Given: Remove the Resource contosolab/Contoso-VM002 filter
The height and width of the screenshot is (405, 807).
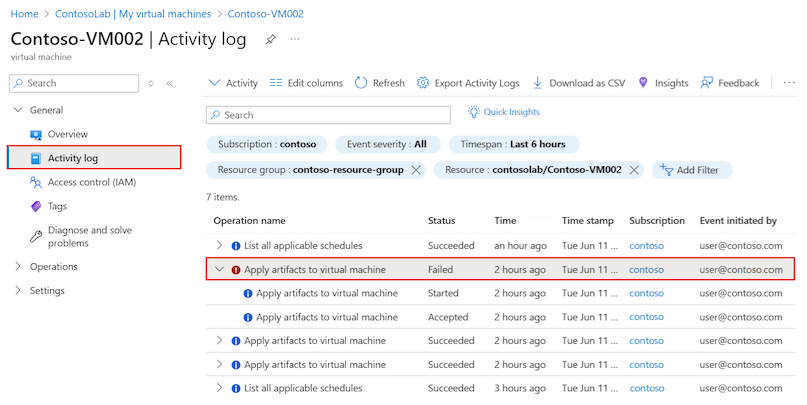Looking at the screenshot, I should pos(633,171).
